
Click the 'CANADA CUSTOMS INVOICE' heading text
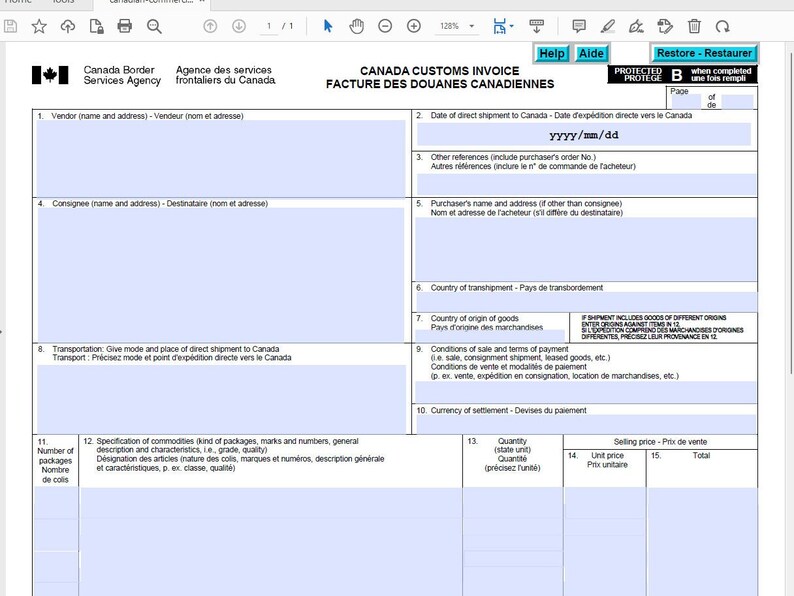tap(440, 71)
